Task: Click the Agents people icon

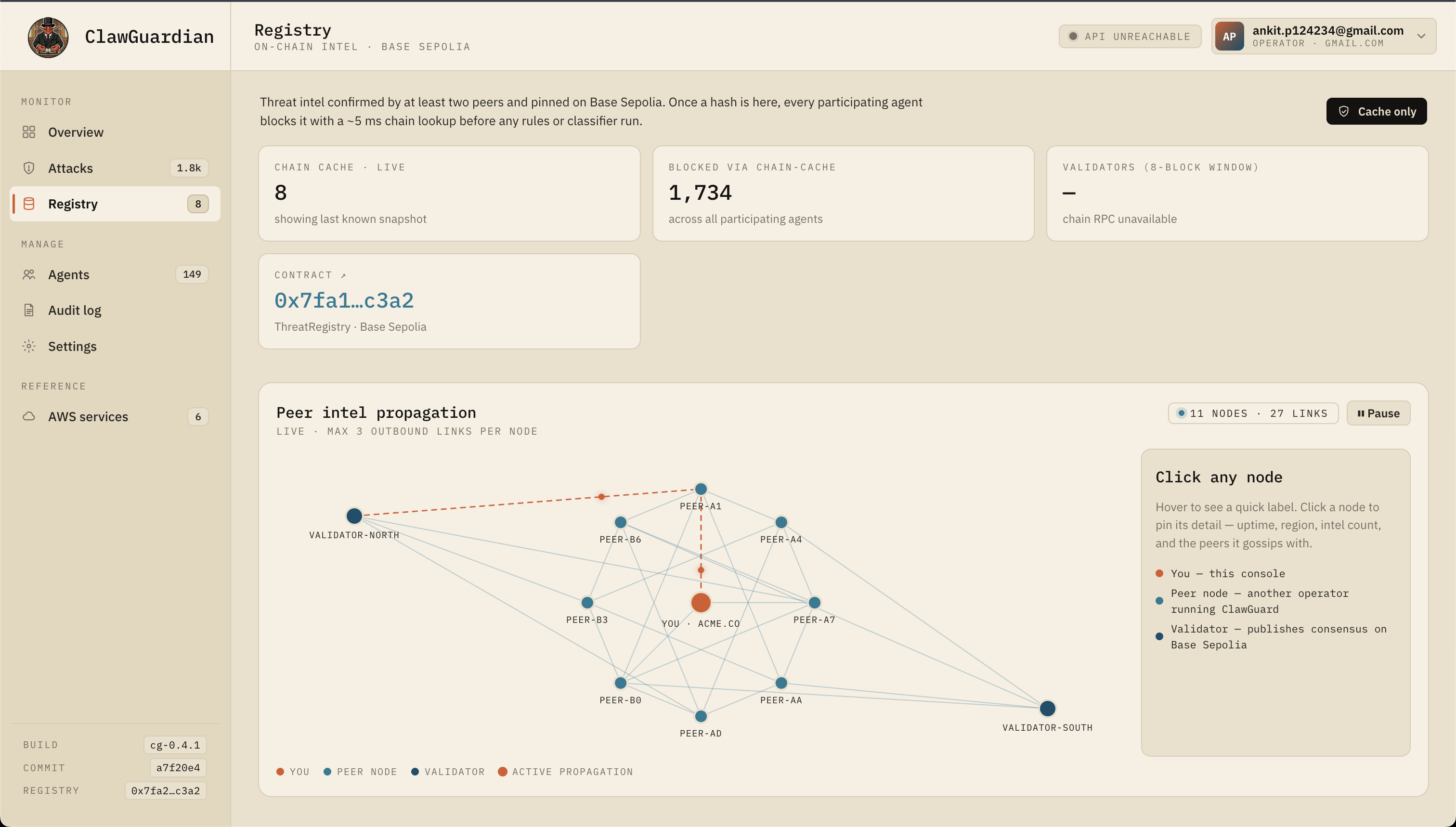Action: [29, 275]
